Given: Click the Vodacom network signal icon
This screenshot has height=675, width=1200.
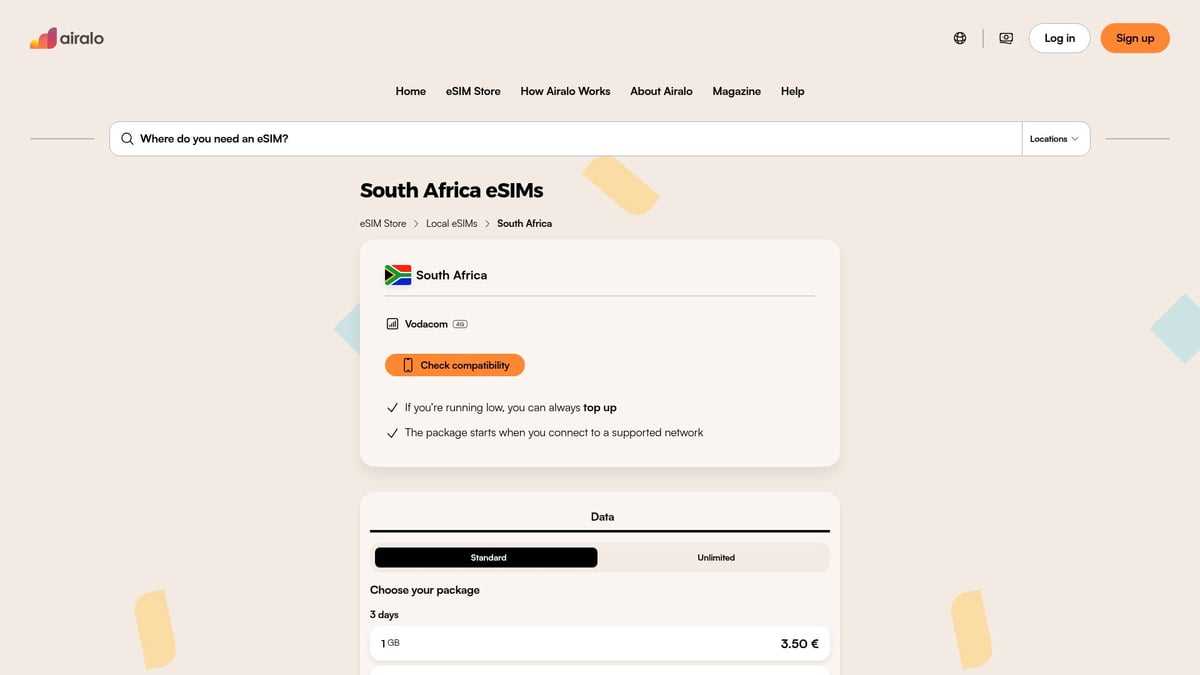Looking at the screenshot, I should click(392, 323).
